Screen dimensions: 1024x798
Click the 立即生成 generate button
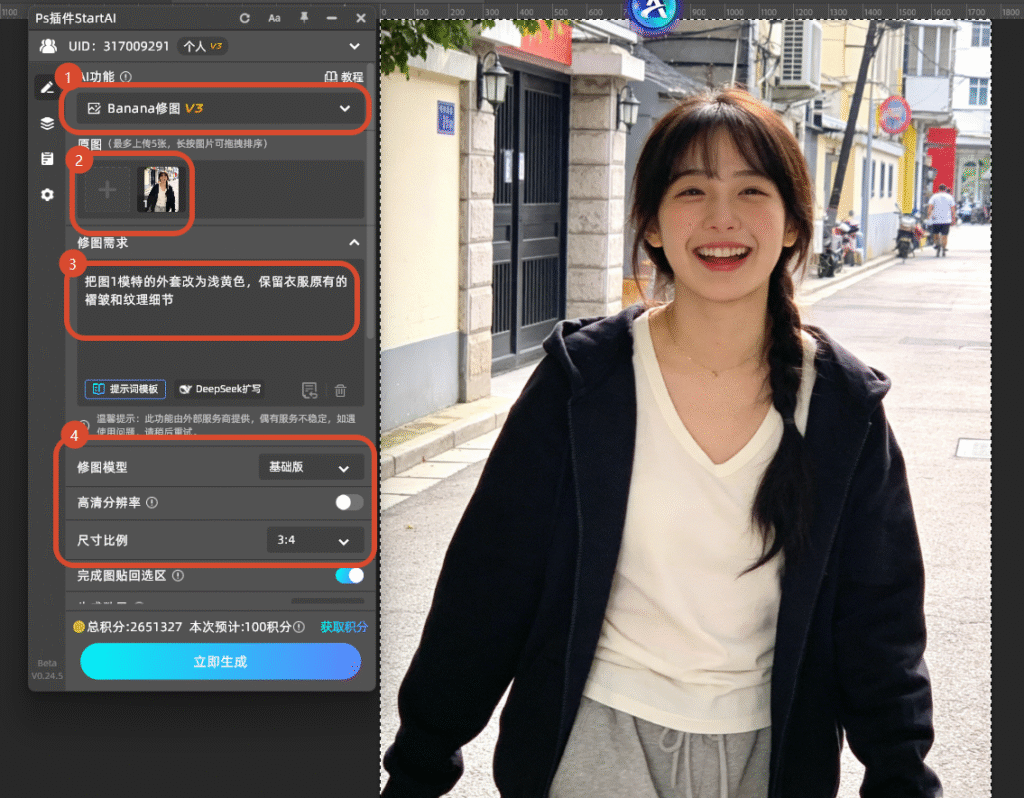220,662
